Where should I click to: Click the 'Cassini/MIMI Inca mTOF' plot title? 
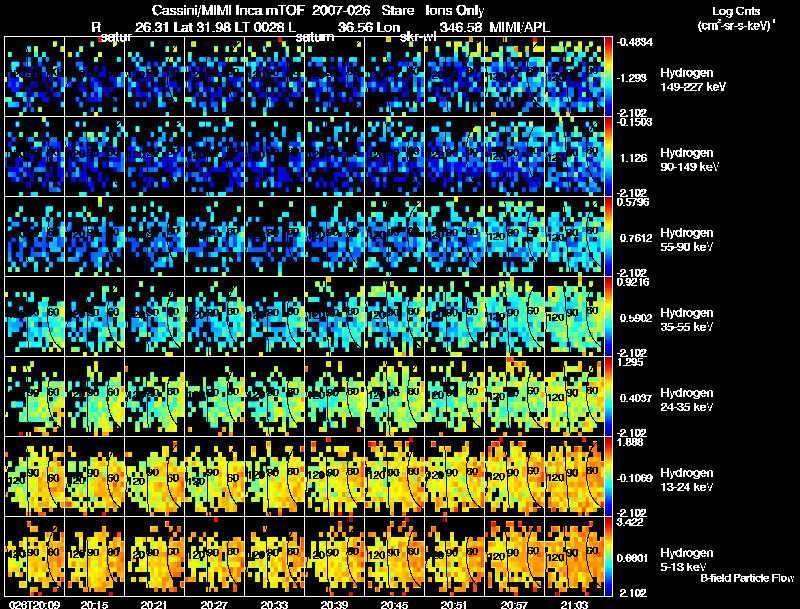[228, 11]
